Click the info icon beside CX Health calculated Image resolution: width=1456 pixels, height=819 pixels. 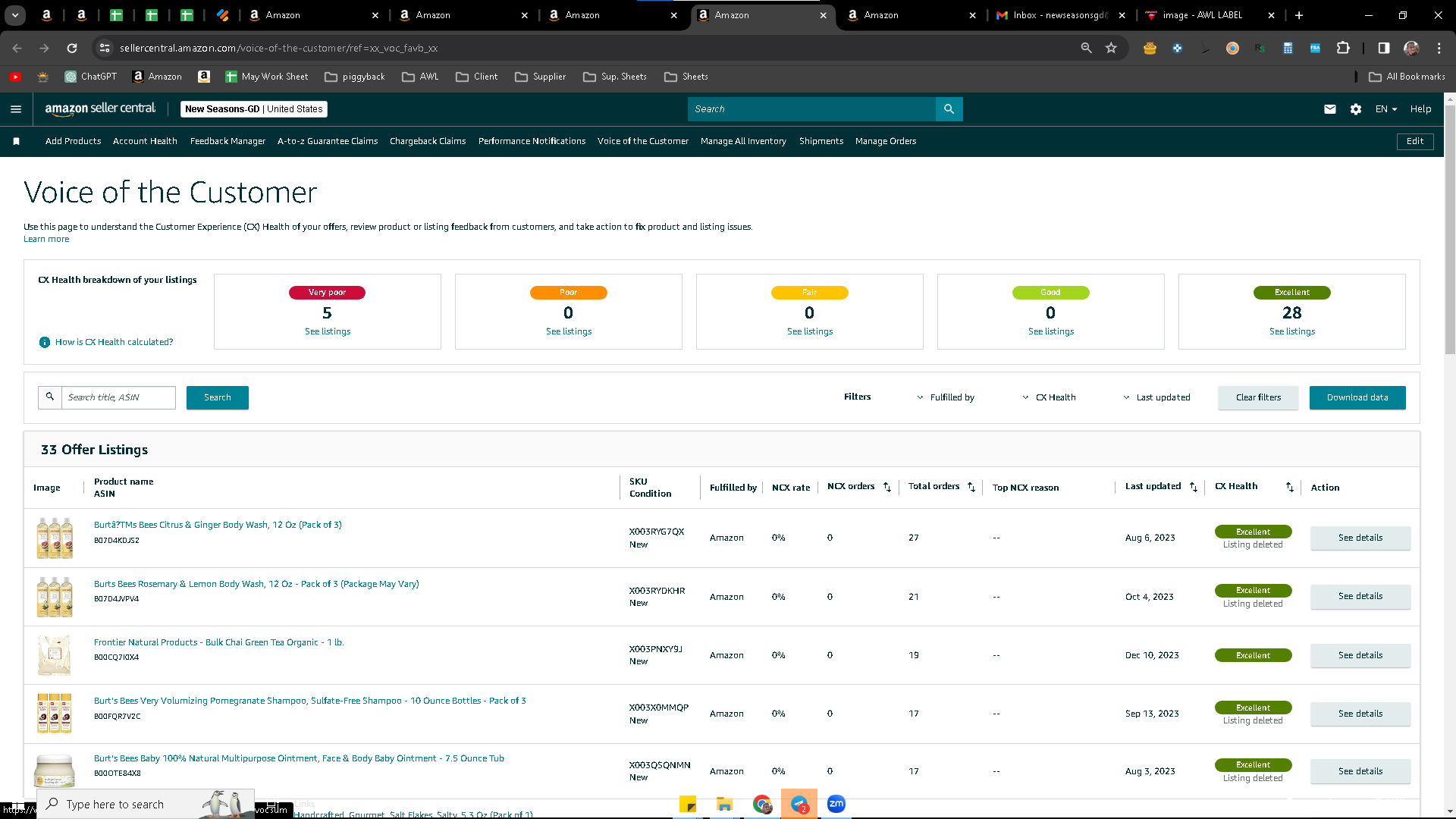click(45, 342)
